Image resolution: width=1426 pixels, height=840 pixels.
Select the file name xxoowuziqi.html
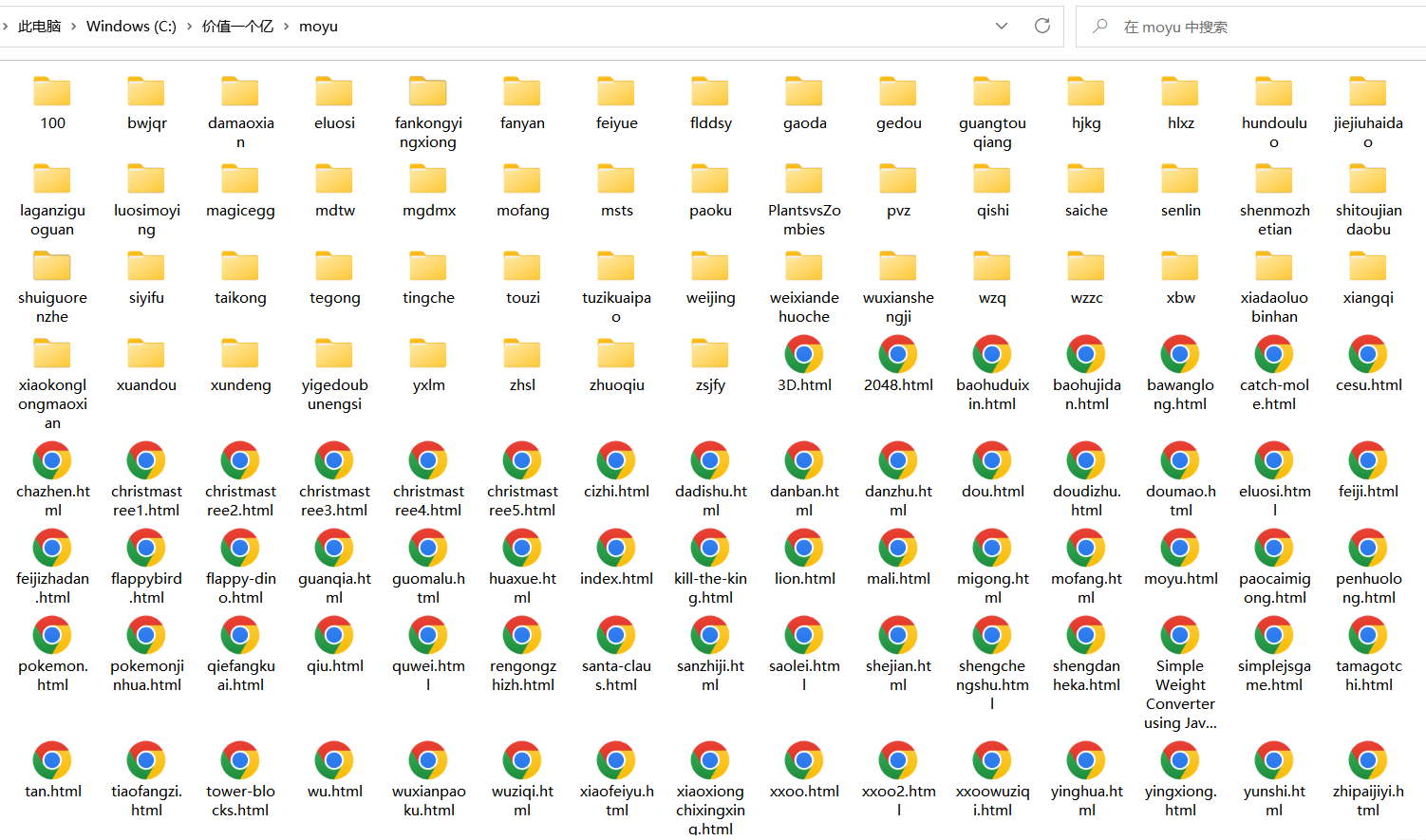(992, 801)
